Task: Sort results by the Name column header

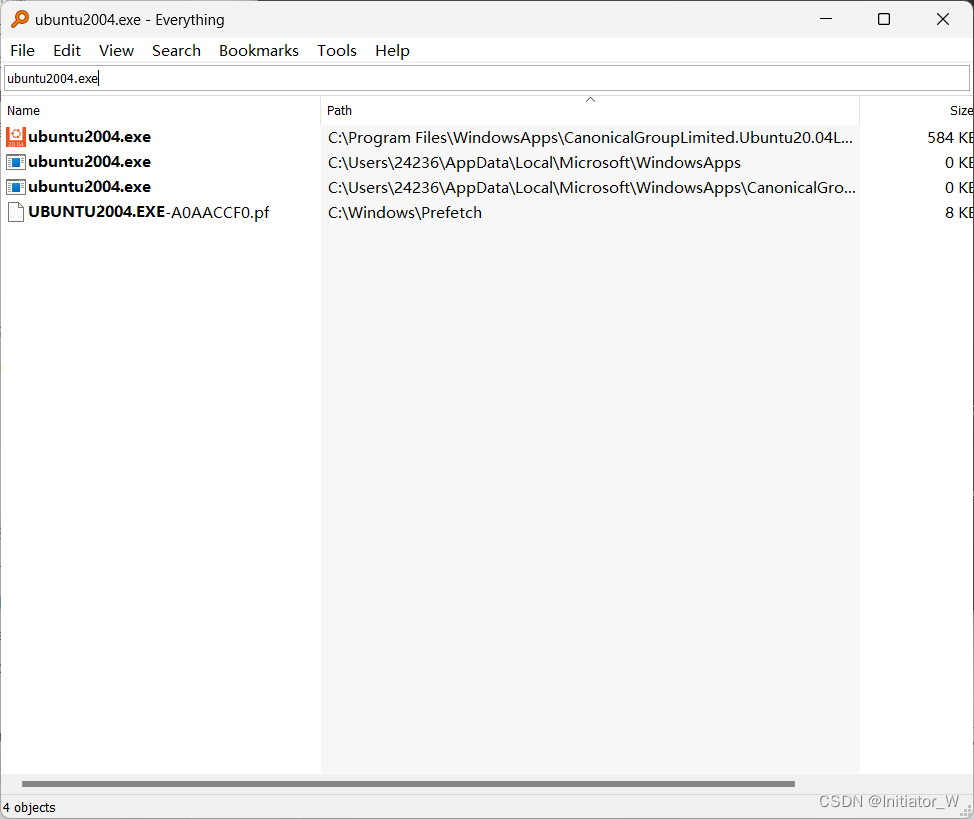Action: (160, 111)
